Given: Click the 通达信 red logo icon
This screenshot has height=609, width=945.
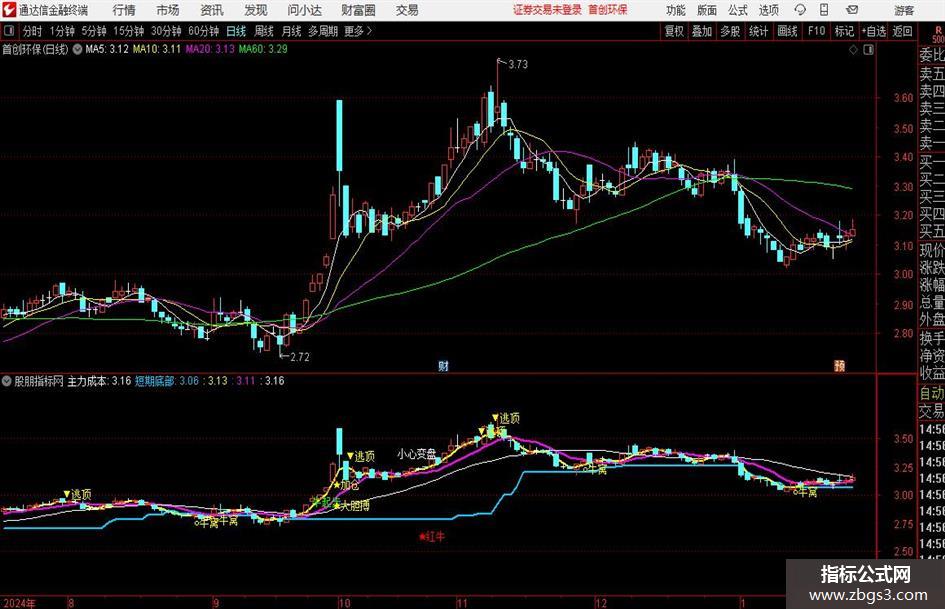Looking at the screenshot, I should pyautogui.click(x=9, y=10).
